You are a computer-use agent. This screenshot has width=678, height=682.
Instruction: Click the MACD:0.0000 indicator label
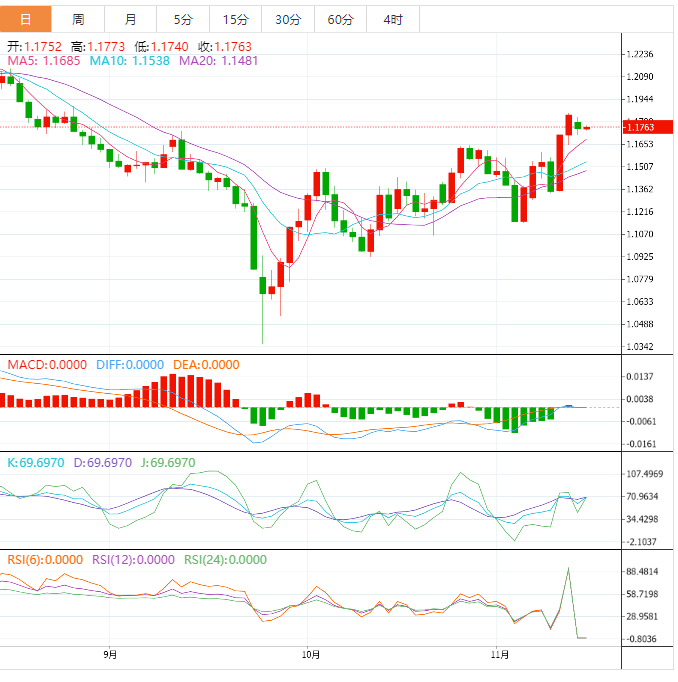coord(47,365)
